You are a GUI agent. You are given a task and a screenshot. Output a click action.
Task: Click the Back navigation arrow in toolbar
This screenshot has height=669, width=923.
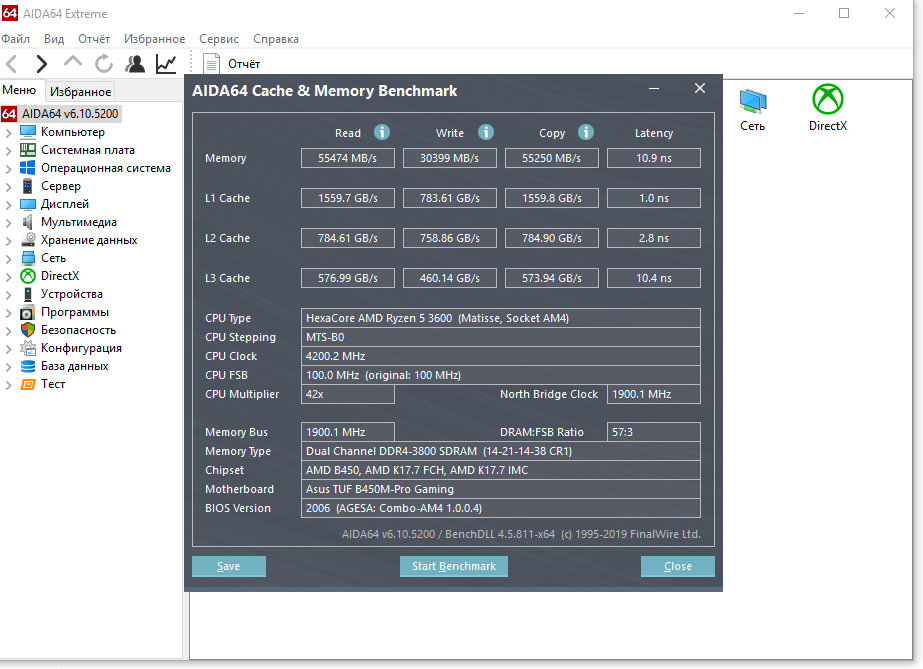click(x=12, y=64)
